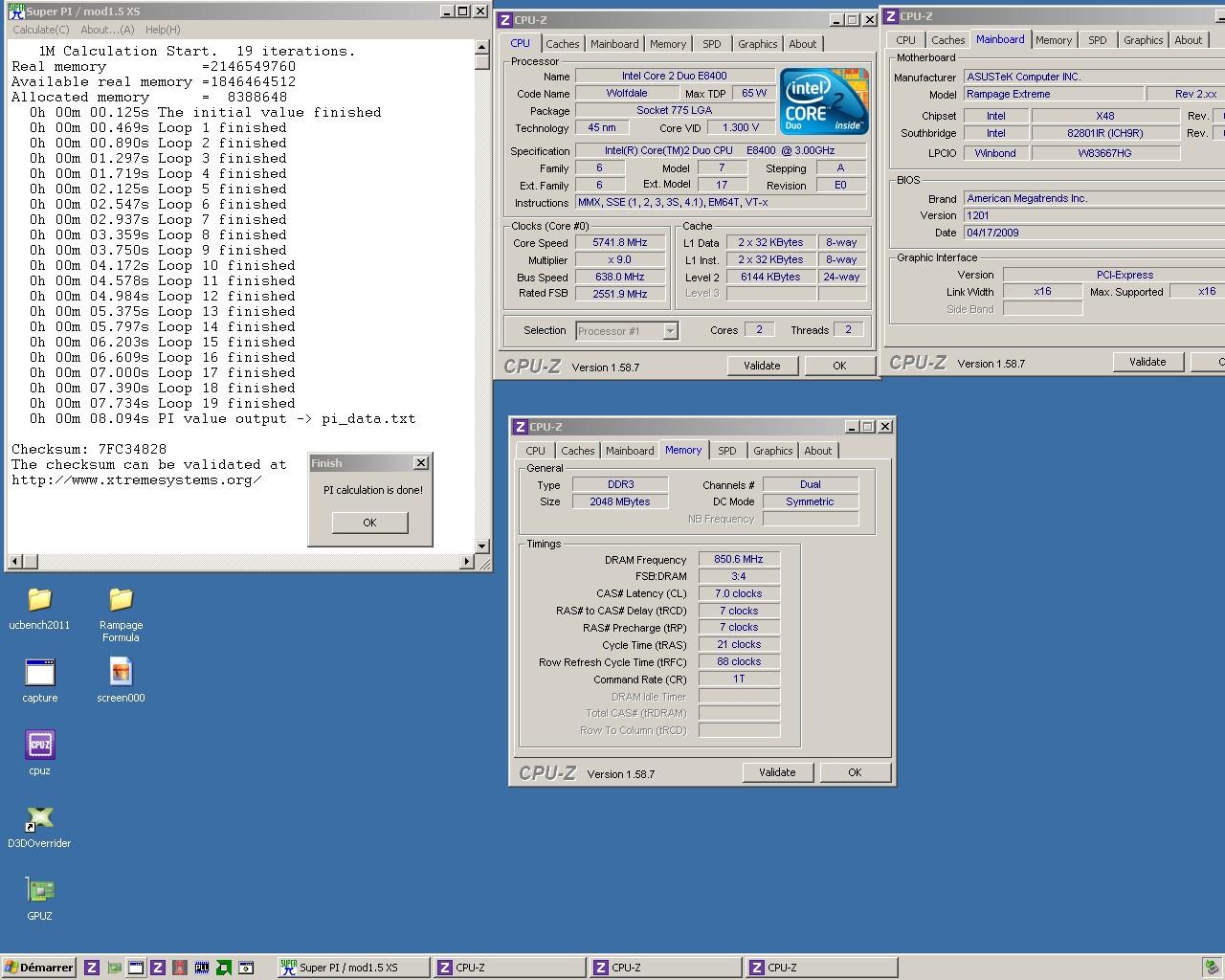Launch the GPUZ desktop icon

(x=40, y=890)
